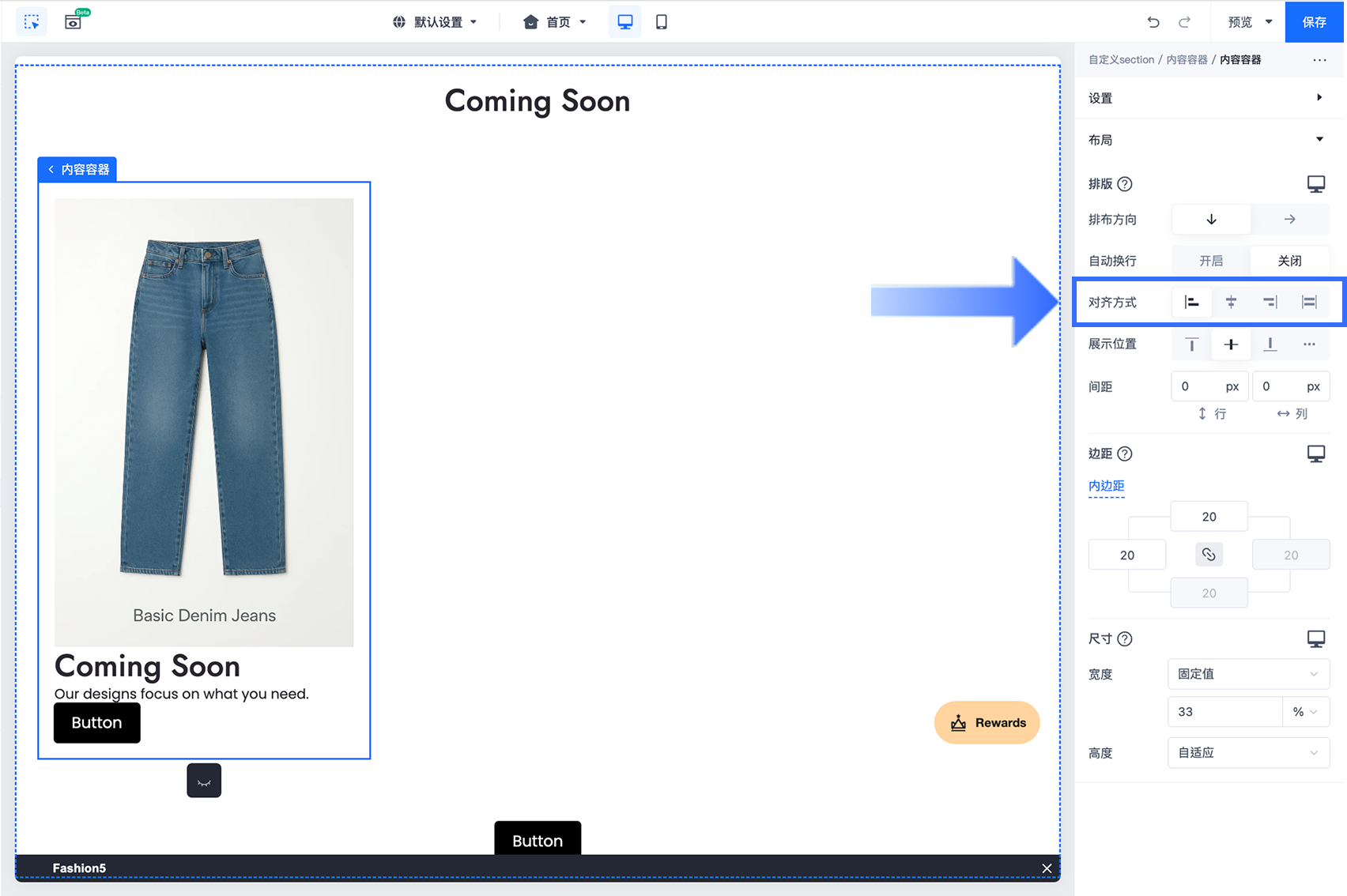
Task: Set 排布方向 to horizontal arrow
Action: (1289, 219)
